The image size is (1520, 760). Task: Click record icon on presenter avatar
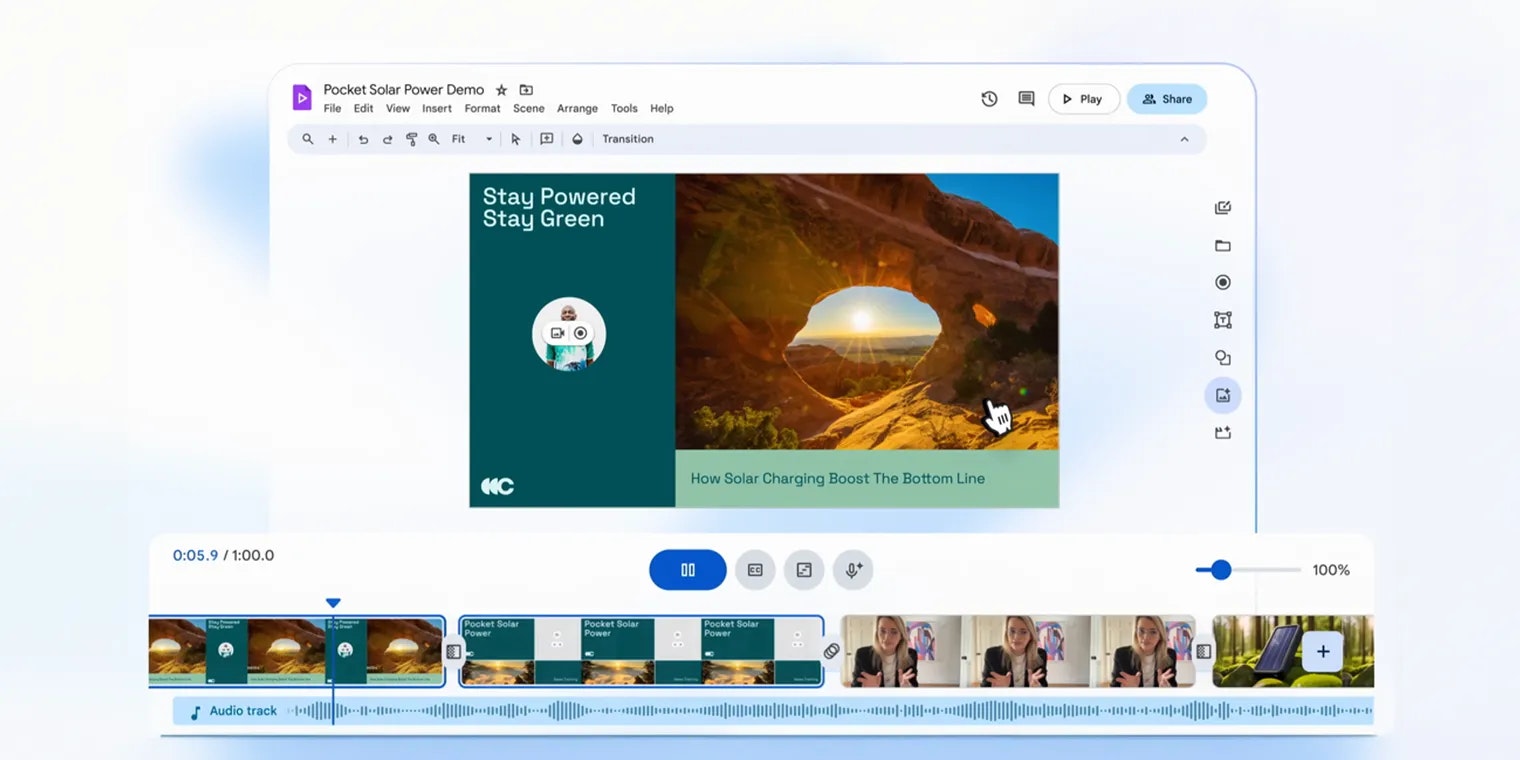click(x=580, y=333)
